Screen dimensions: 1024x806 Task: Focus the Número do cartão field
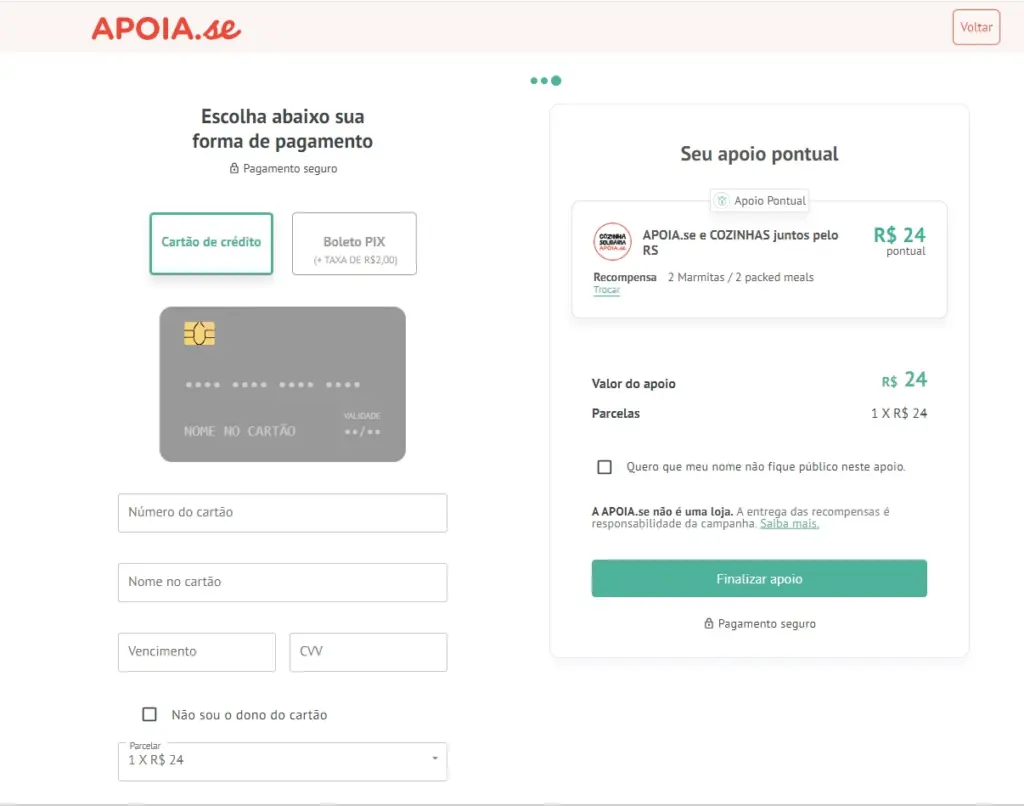click(x=282, y=512)
